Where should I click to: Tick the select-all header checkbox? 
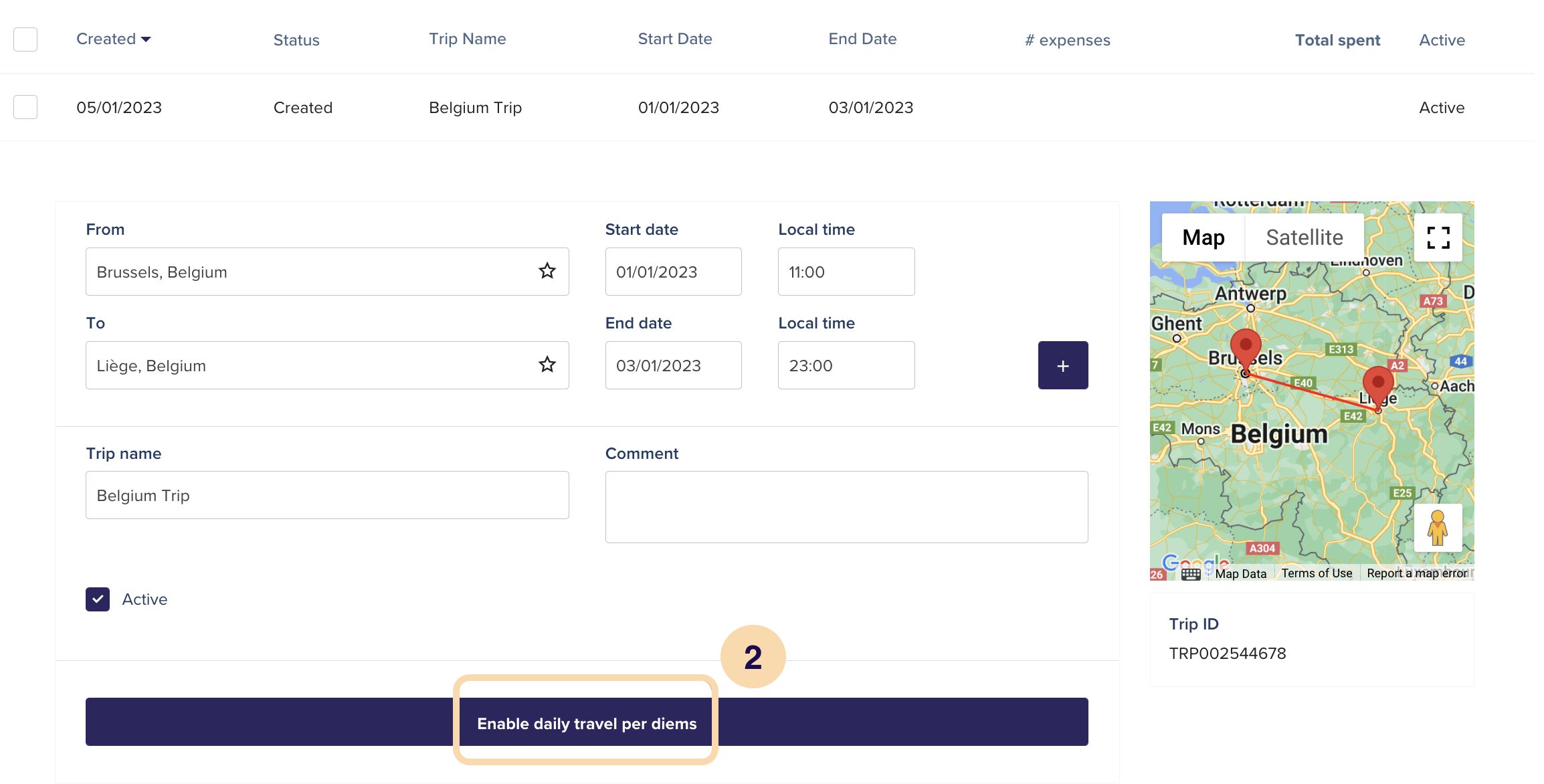25,39
